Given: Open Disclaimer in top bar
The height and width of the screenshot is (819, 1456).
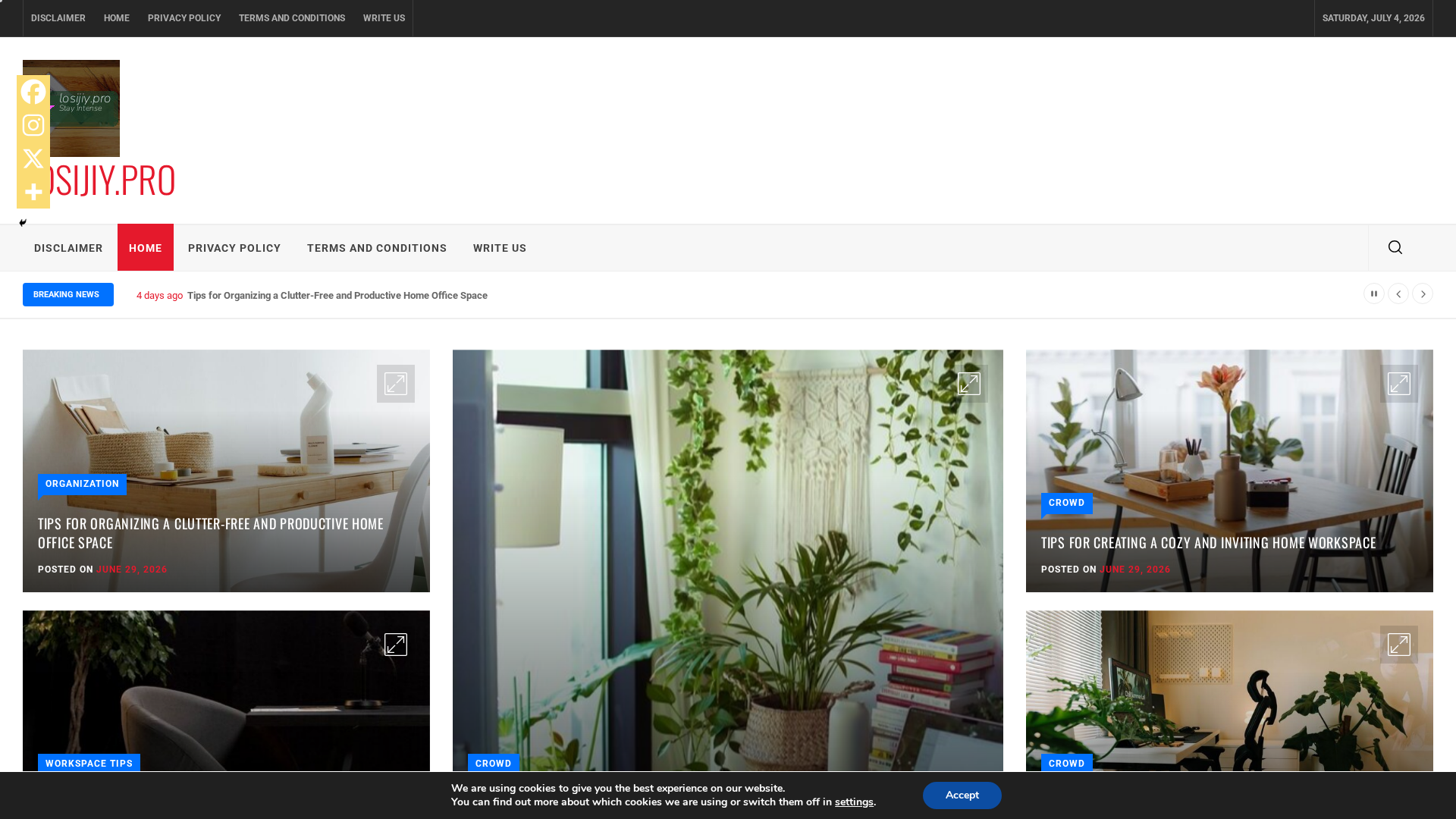Looking at the screenshot, I should coord(58,18).
